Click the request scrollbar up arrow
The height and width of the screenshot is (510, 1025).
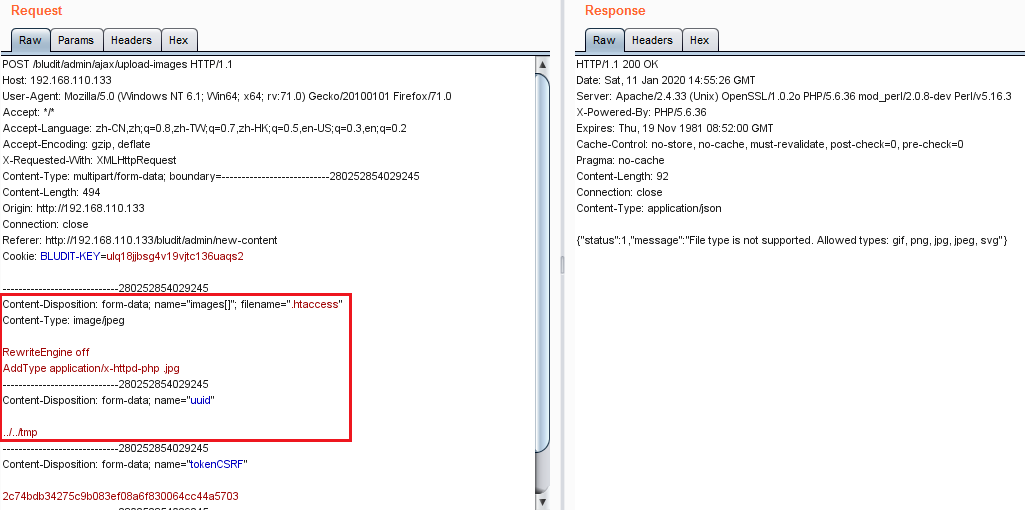tap(542, 65)
